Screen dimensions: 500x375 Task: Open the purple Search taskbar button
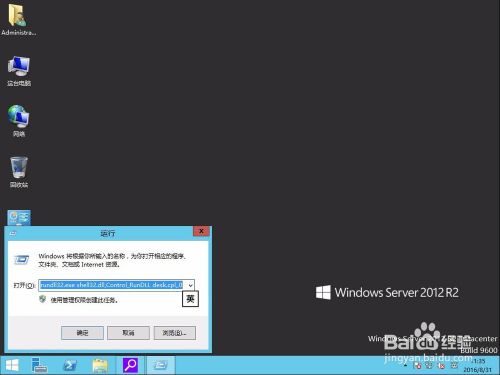click(130, 365)
